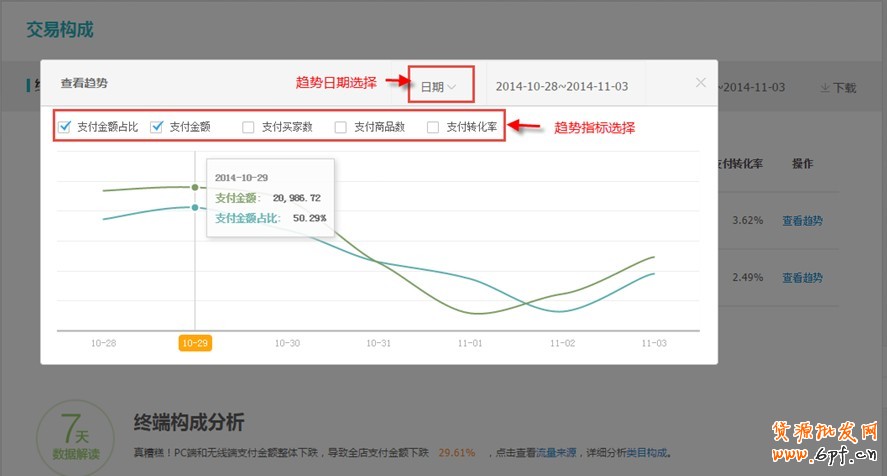Click the teal 支付金额占比 data point on the chart
The width and height of the screenshot is (887, 476).
[194, 207]
